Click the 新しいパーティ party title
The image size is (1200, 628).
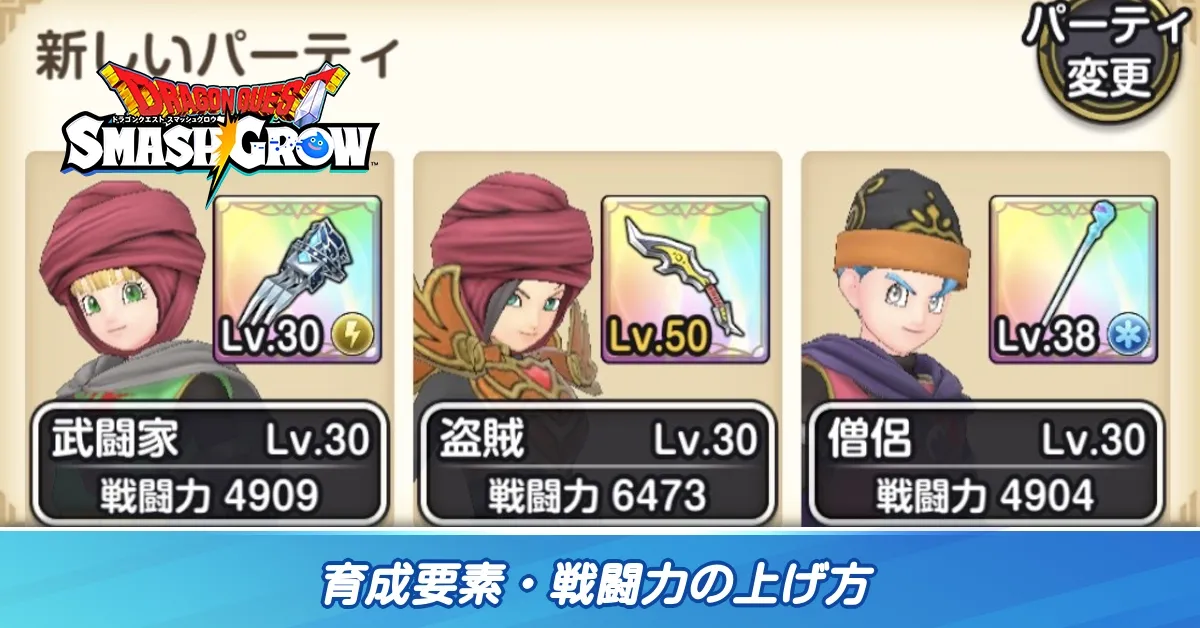click(217, 57)
